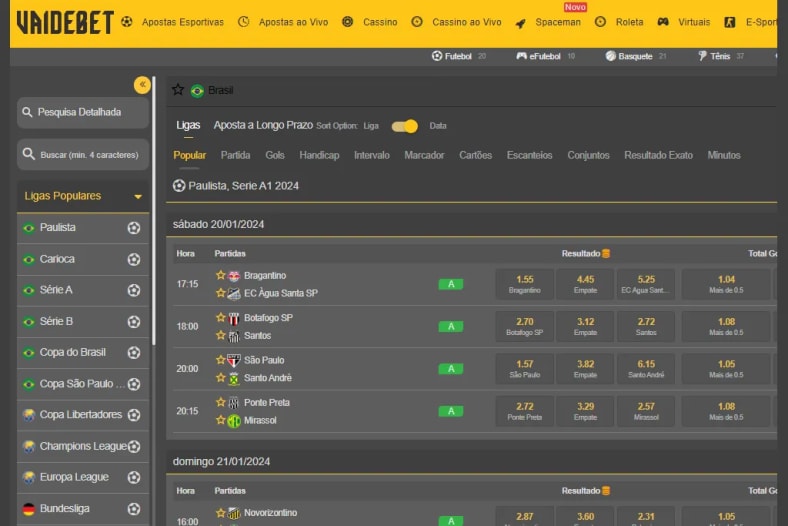Click the sidebar vertical scrollbar

154,211
